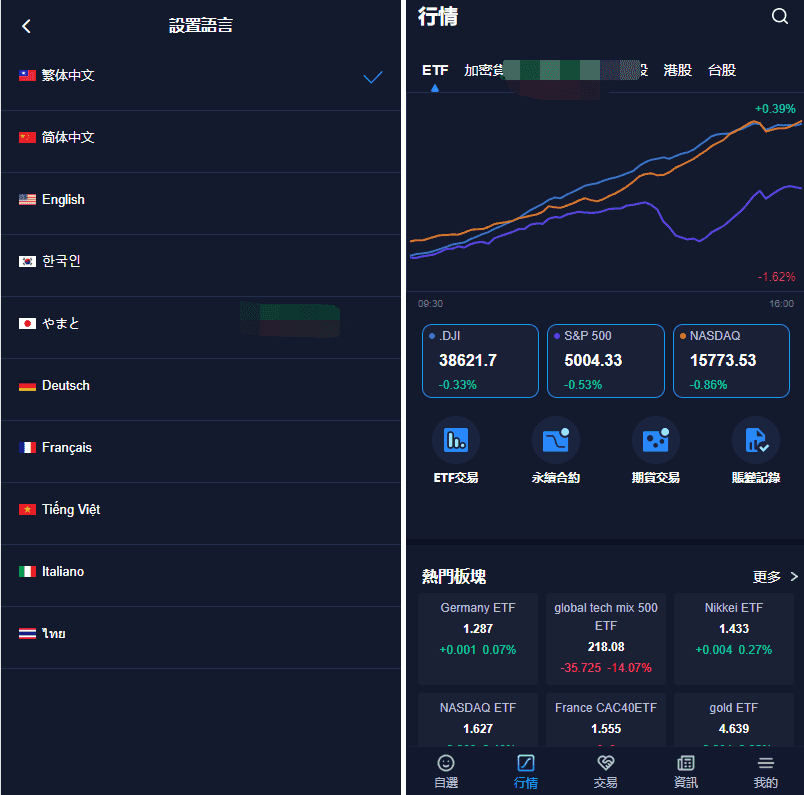Image resolution: width=804 pixels, height=795 pixels.
Task: Open the 永續合約 perpetual contract icon
Action: 556,440
